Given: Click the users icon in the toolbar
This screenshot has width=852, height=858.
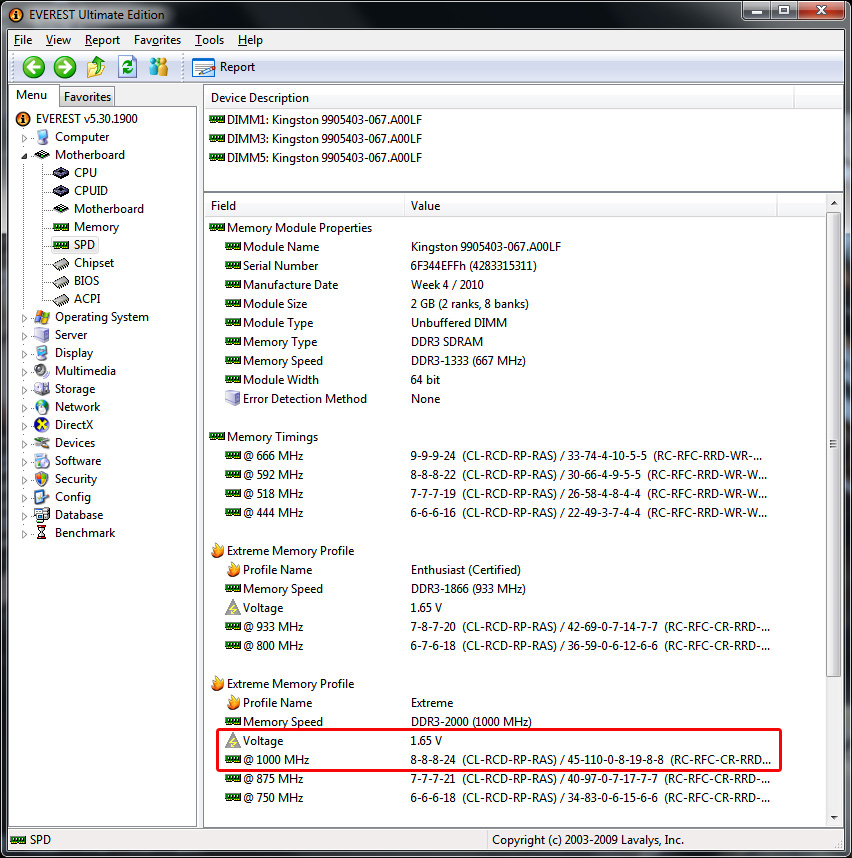Looking at the screenshot, I should [x=159, y=67].
